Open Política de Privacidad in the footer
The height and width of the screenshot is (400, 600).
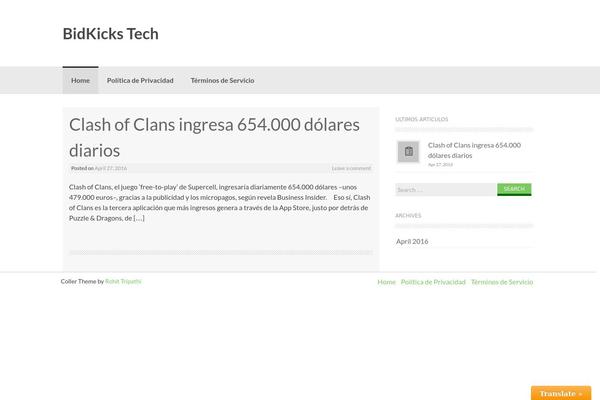click(x=433, y=282)
